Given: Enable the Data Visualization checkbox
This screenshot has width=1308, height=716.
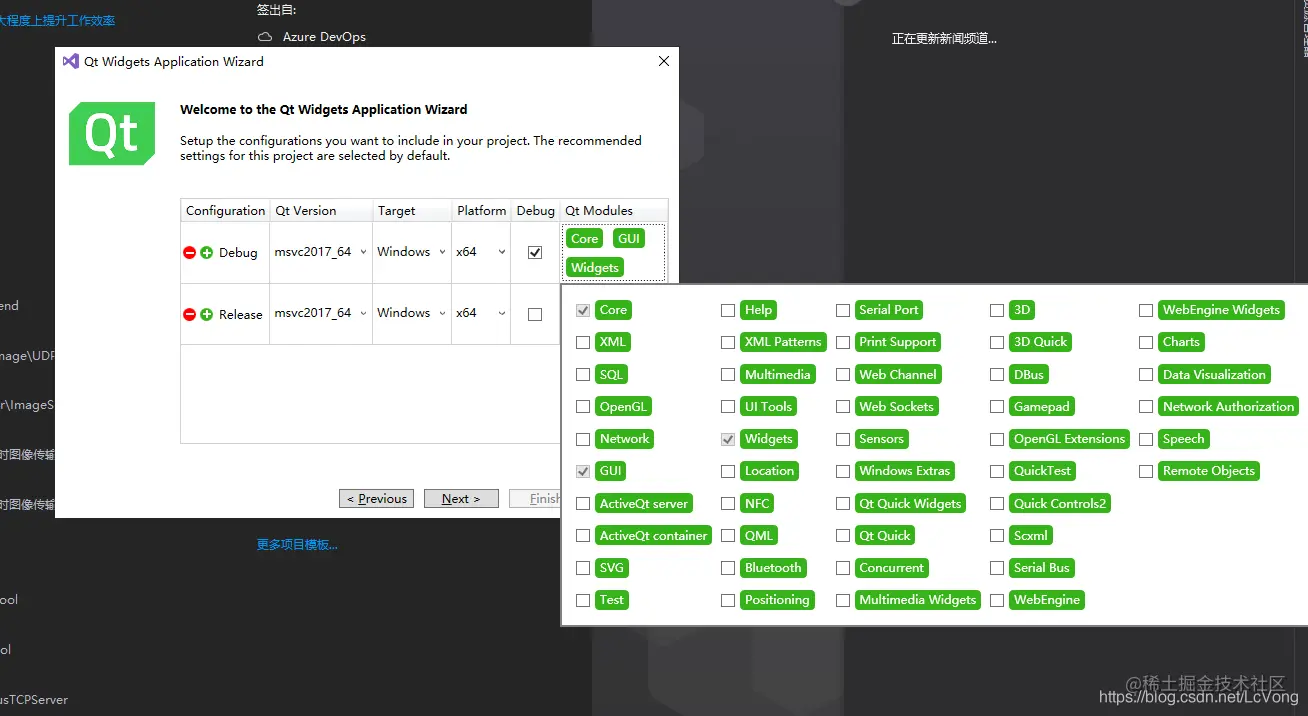Looking at the screenshot, I should click(x=1146, y=375).
